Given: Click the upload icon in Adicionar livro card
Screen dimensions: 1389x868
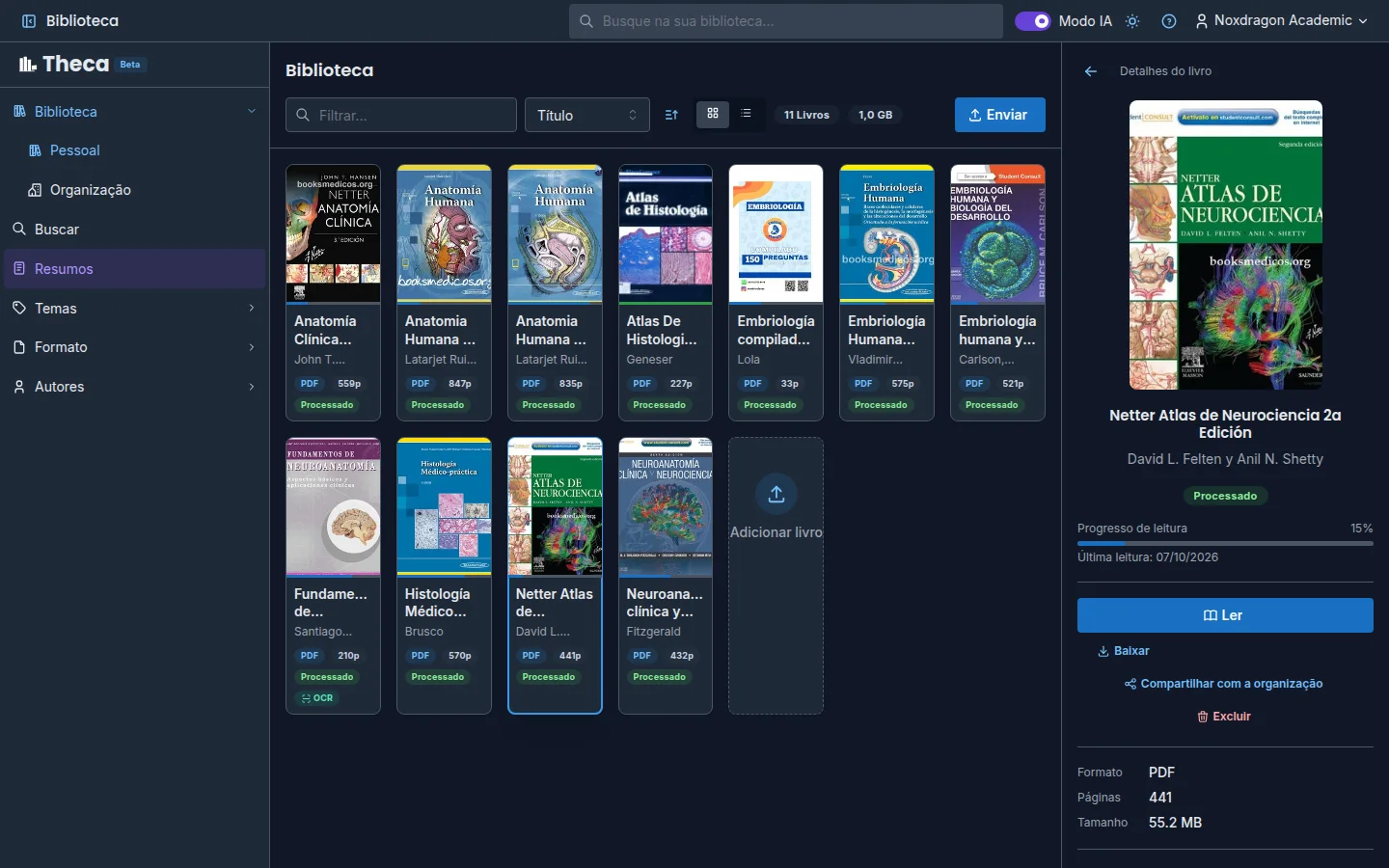Looking at the screenshot, I should coord(776,495).
